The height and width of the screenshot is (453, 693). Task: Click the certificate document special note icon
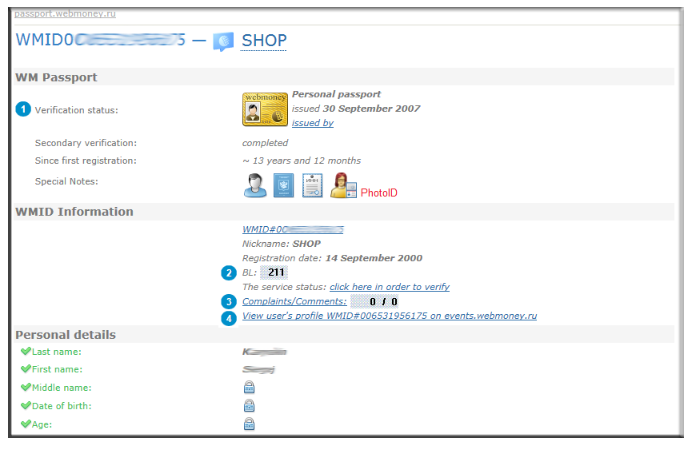pos(312,185)
